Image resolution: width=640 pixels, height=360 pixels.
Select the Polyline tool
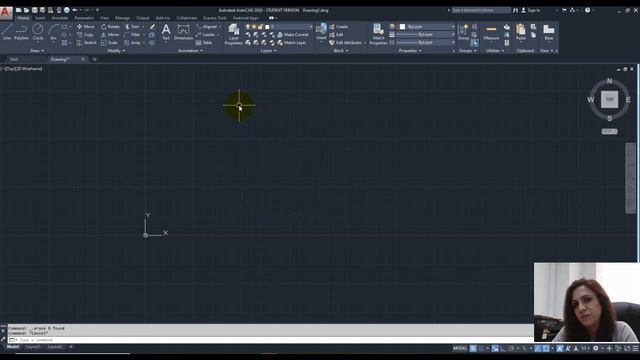click(21, 32)
